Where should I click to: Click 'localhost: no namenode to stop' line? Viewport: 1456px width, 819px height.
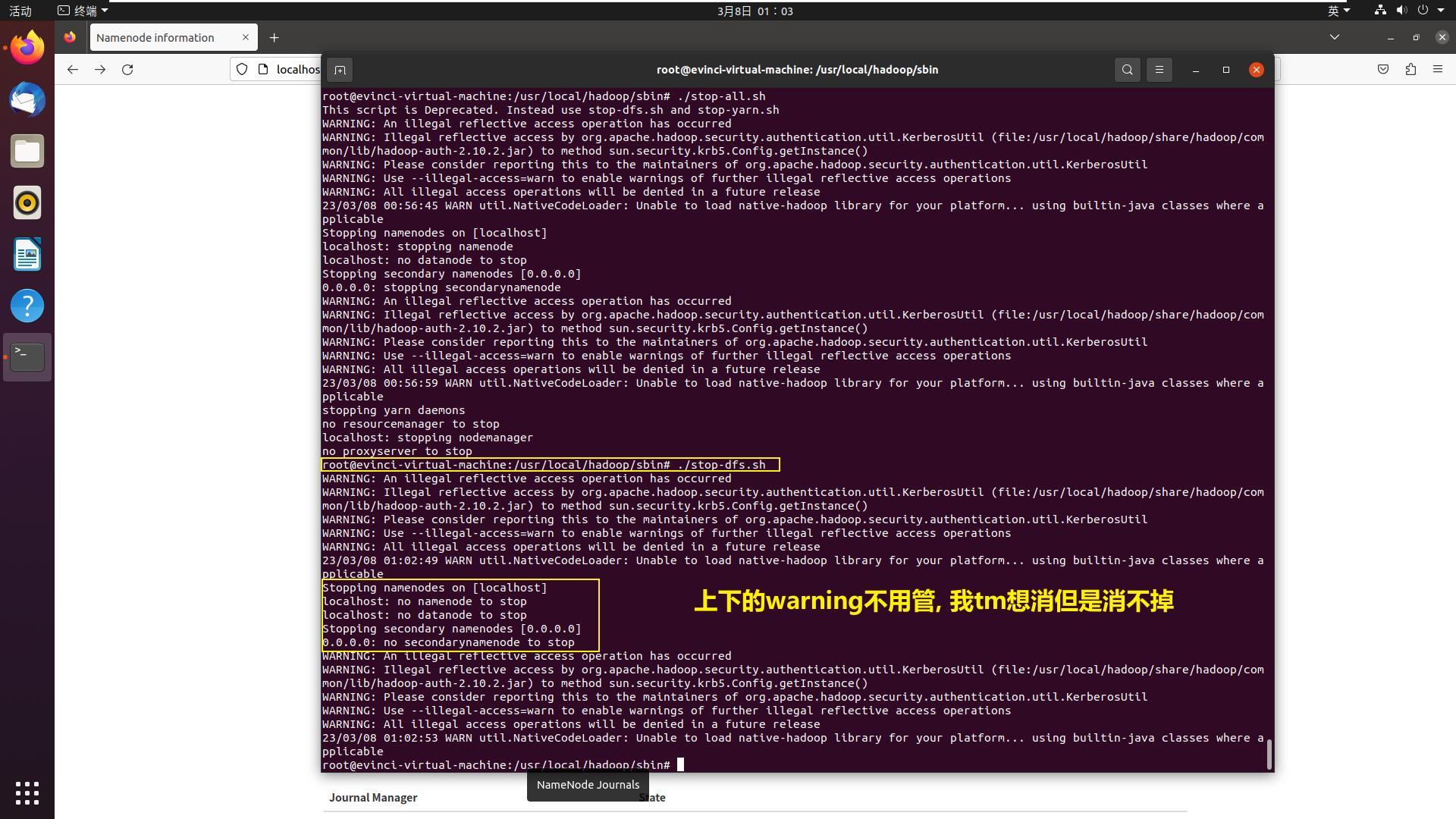[x=424, y=601]
